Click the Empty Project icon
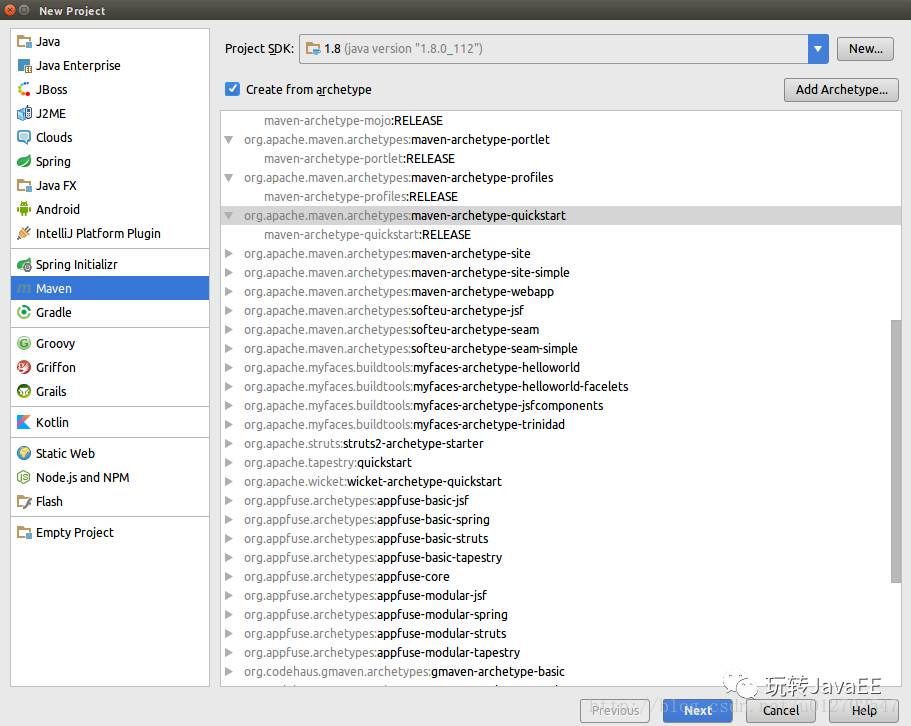The width and height of the screenshot is (911, 726). click(24, 533)
